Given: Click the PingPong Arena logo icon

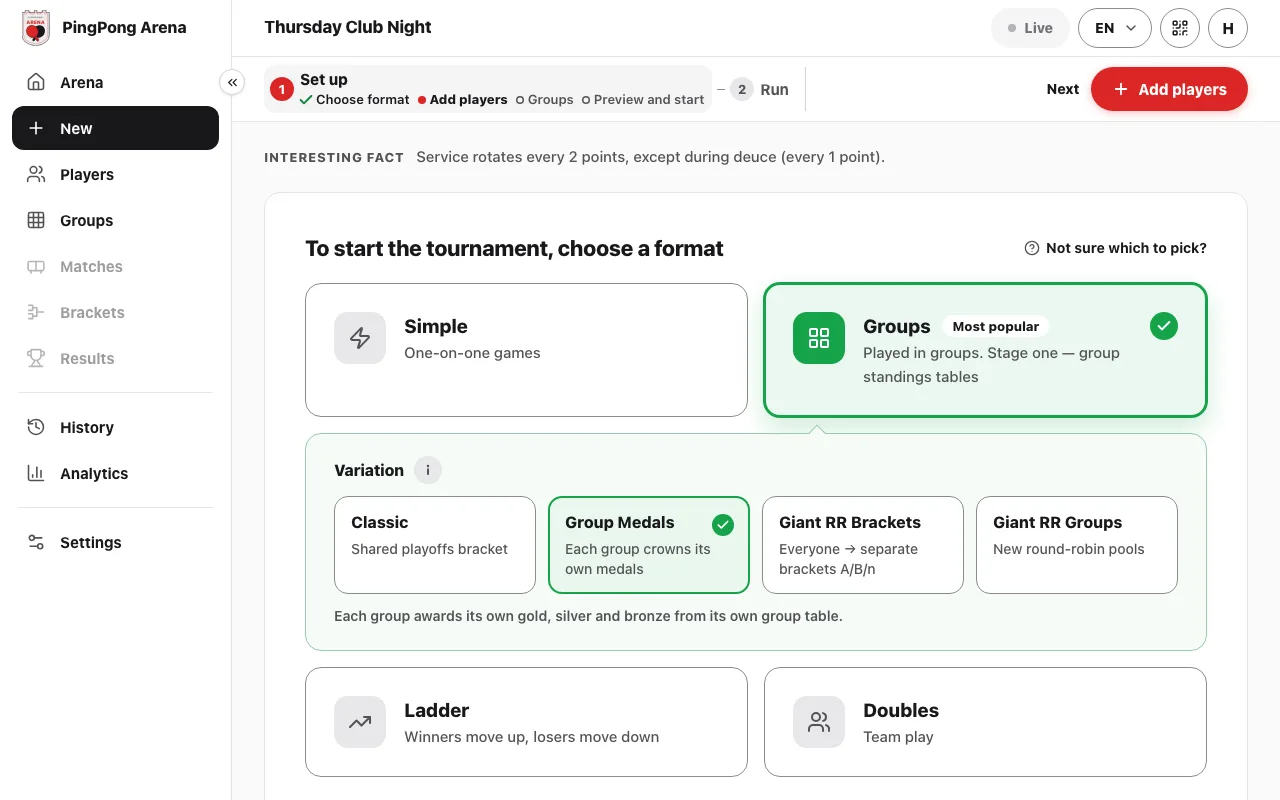Looking at the screenshot, I should pyautogui.click(x=36, y=28).
